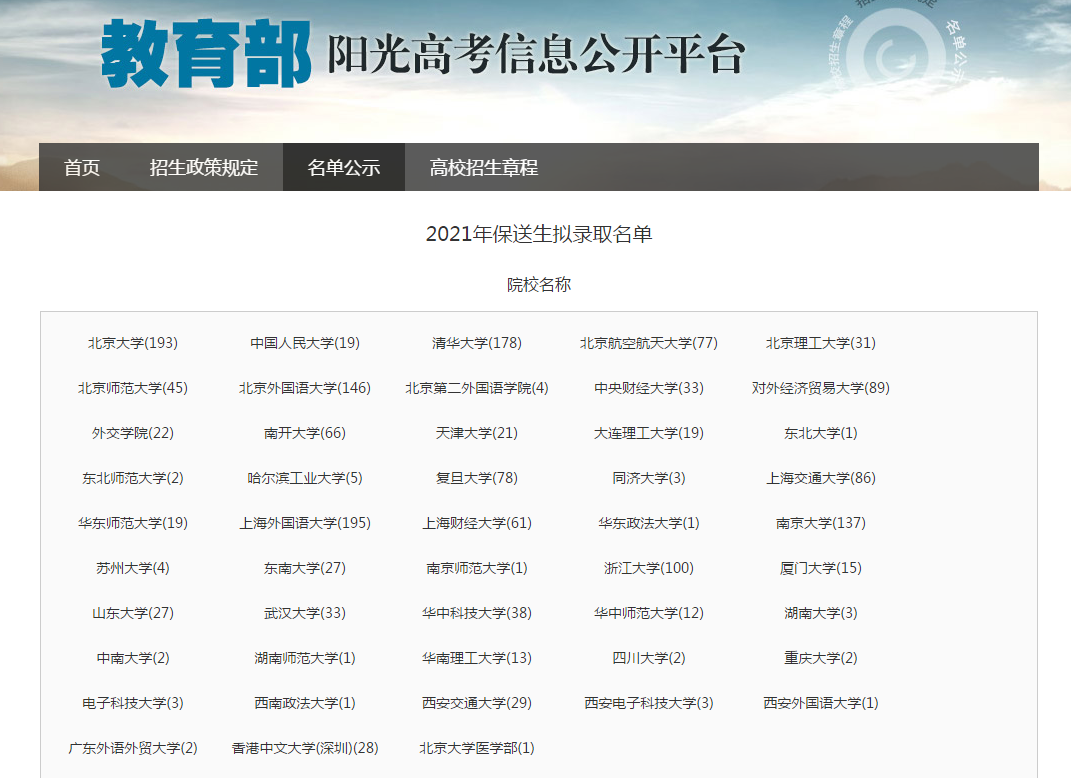Image resolution: width=1071 pixels, height=778 pixels.
Task: Open 外交学院(22) list
Action: [x=133, y=433]
